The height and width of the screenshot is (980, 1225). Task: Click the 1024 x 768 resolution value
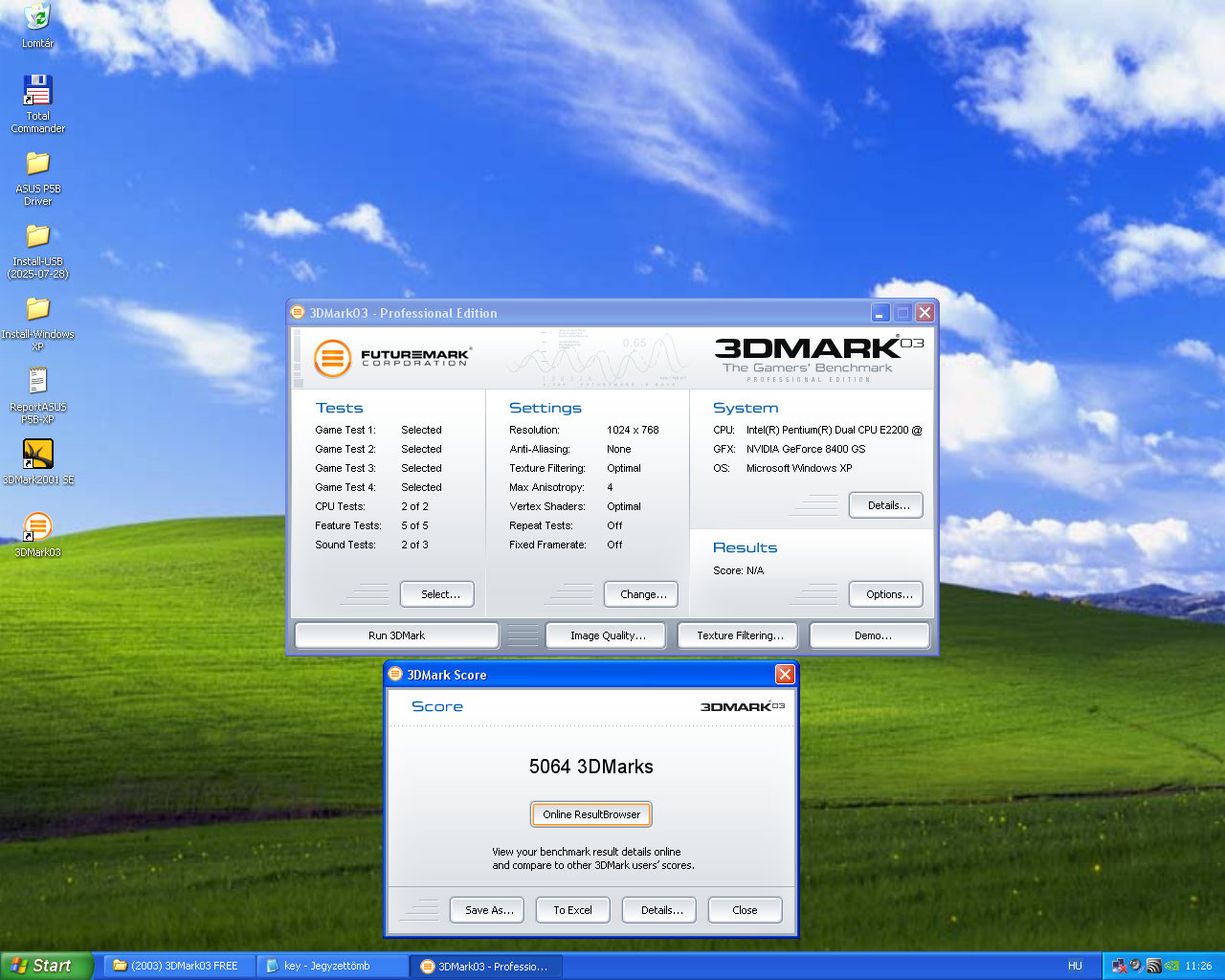tap(633, 430)
